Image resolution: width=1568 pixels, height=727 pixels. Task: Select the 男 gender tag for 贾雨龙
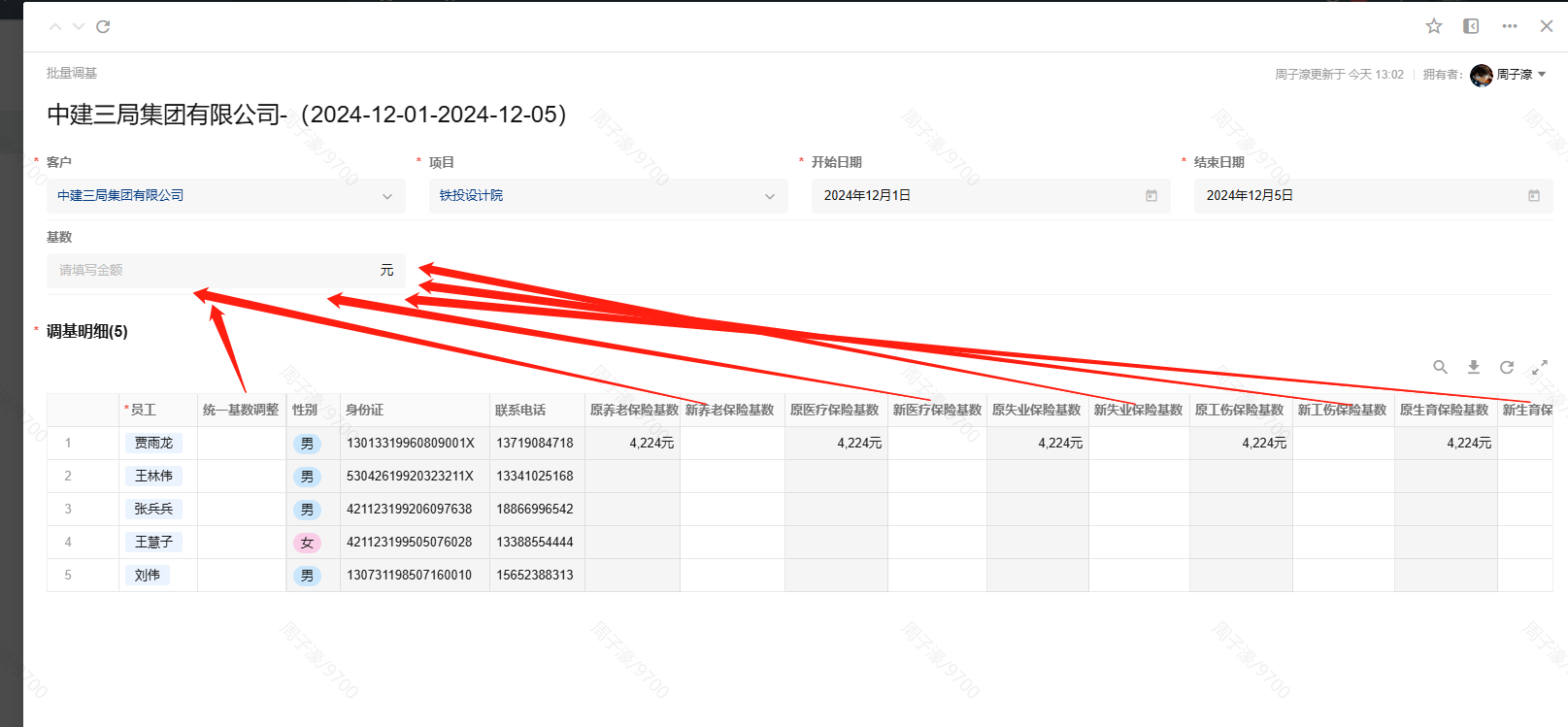[x=307, y=444]
